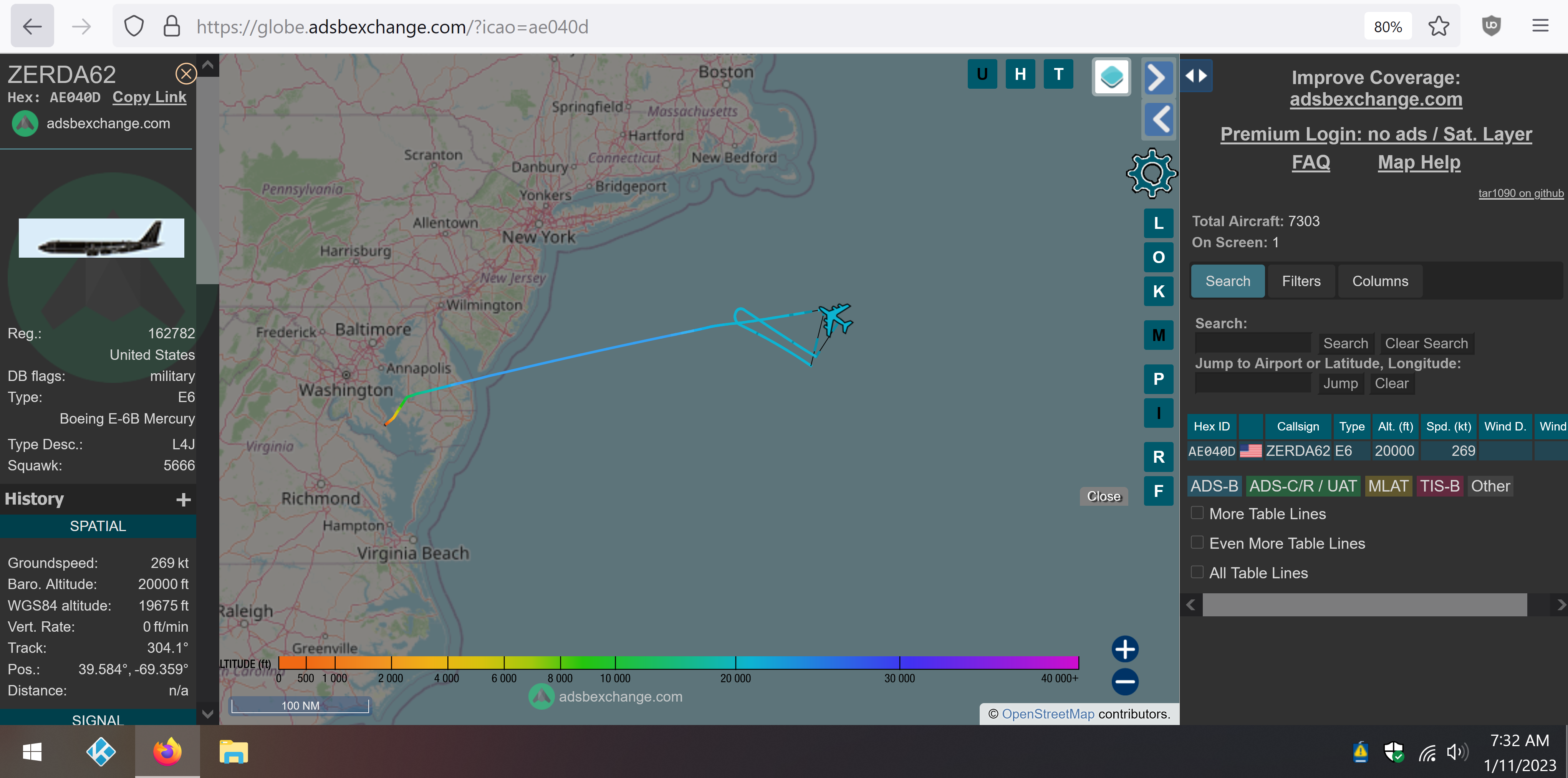Toggle the L labels button
The image size is (1568, 778).
(1158, 223)
